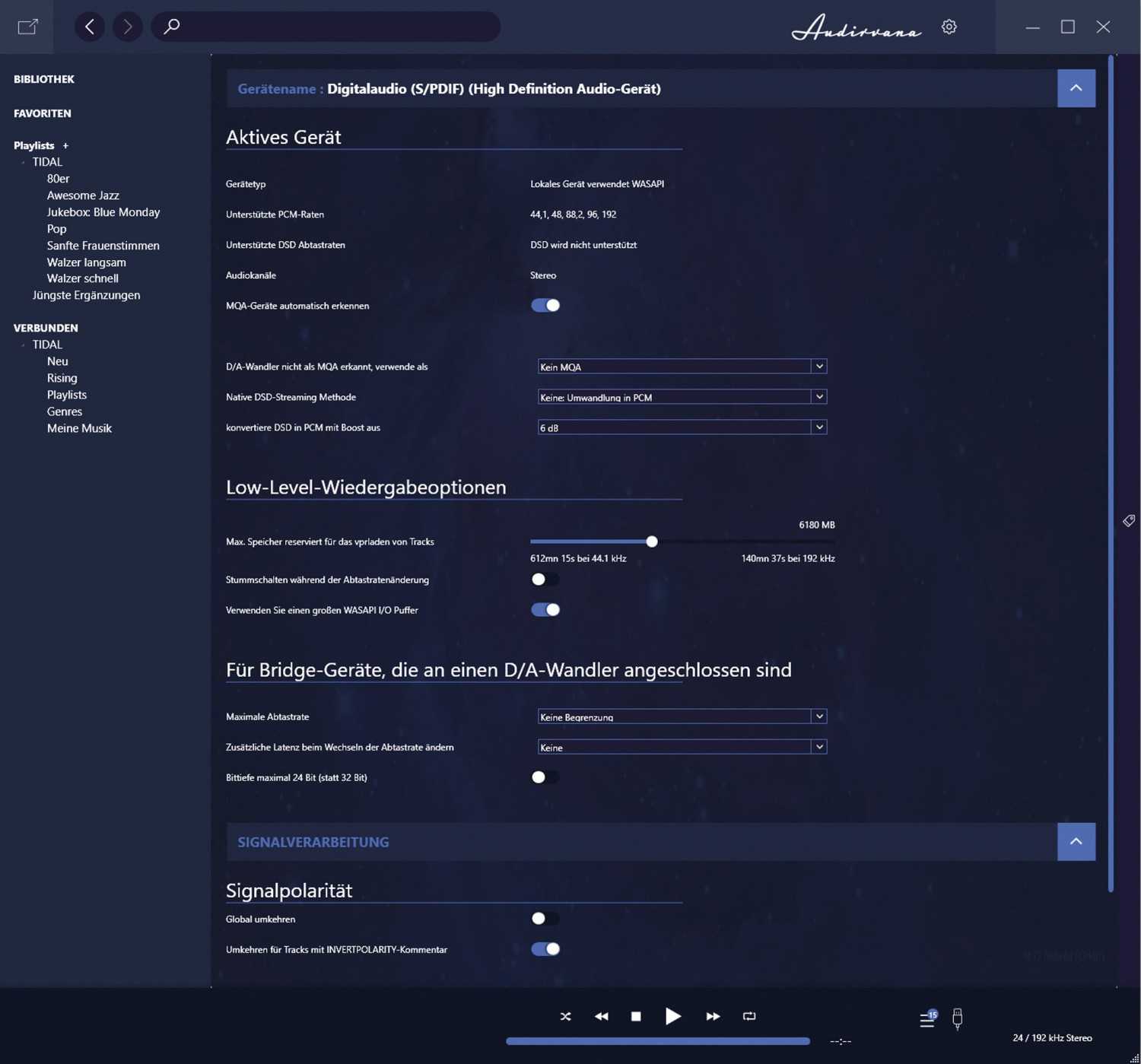Start playback with play button
The height and width of the screenshot is (1064, 1141).
673,1016
